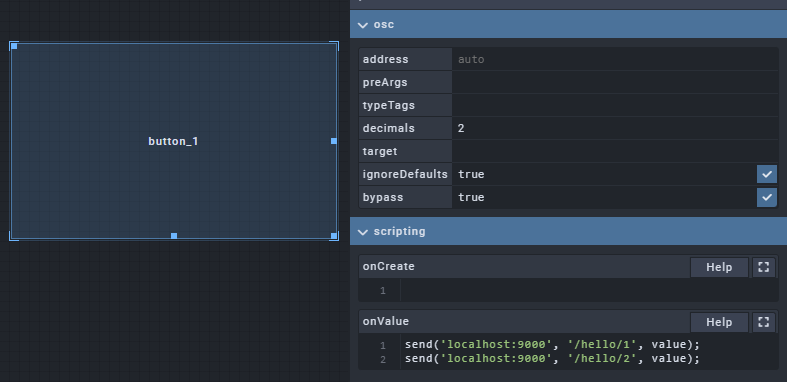Open Help for onCreate script
The height and width of the screenshot is (382, 787).
coord(719,267)
